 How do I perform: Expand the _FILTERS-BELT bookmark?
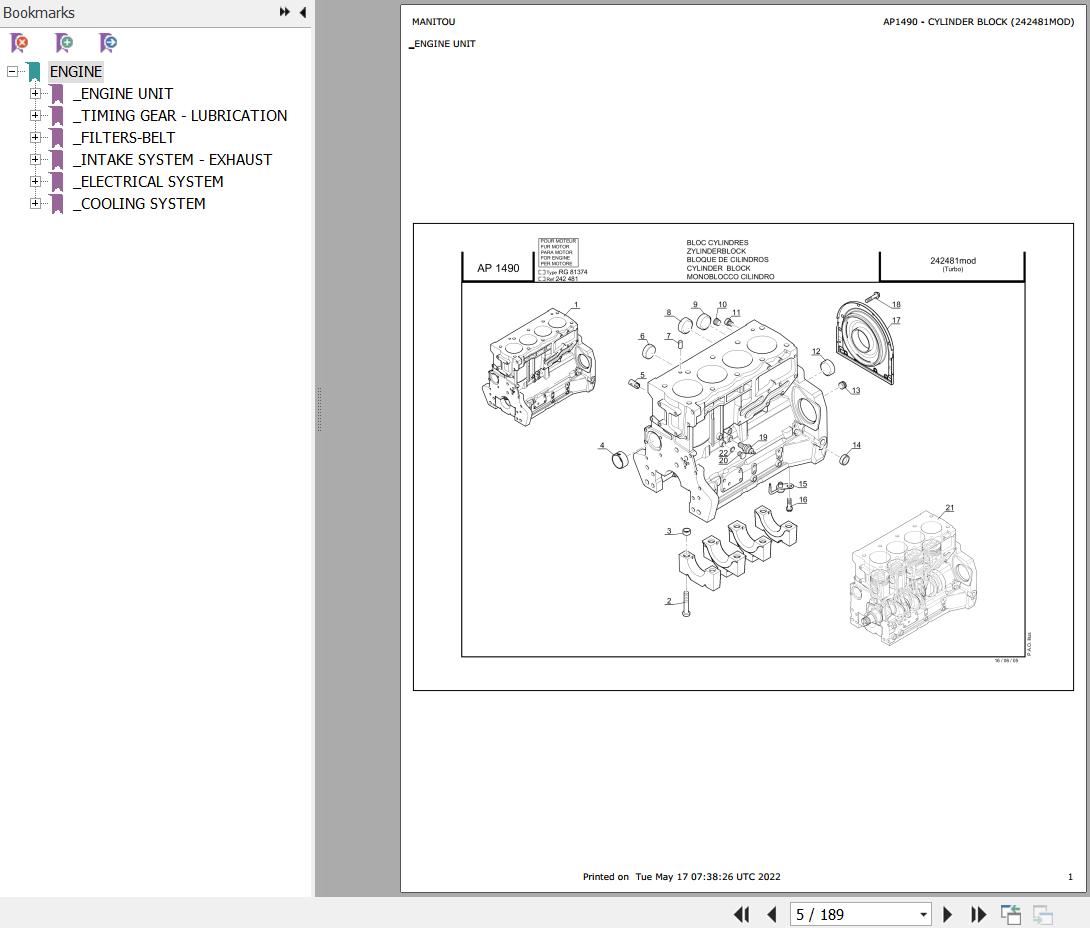click(x=35, y=138)
